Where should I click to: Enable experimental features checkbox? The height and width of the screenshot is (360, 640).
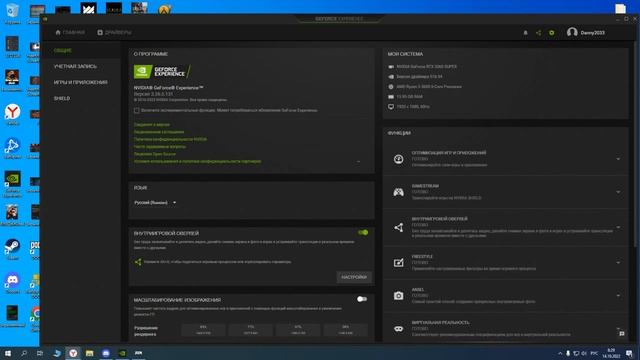137,110
